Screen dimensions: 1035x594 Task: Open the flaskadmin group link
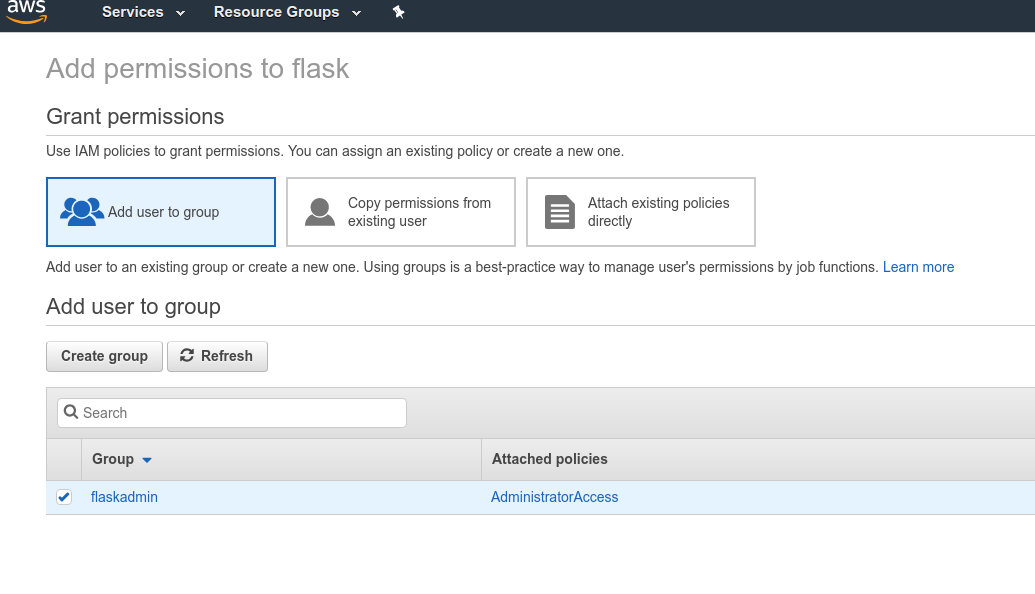124,497
